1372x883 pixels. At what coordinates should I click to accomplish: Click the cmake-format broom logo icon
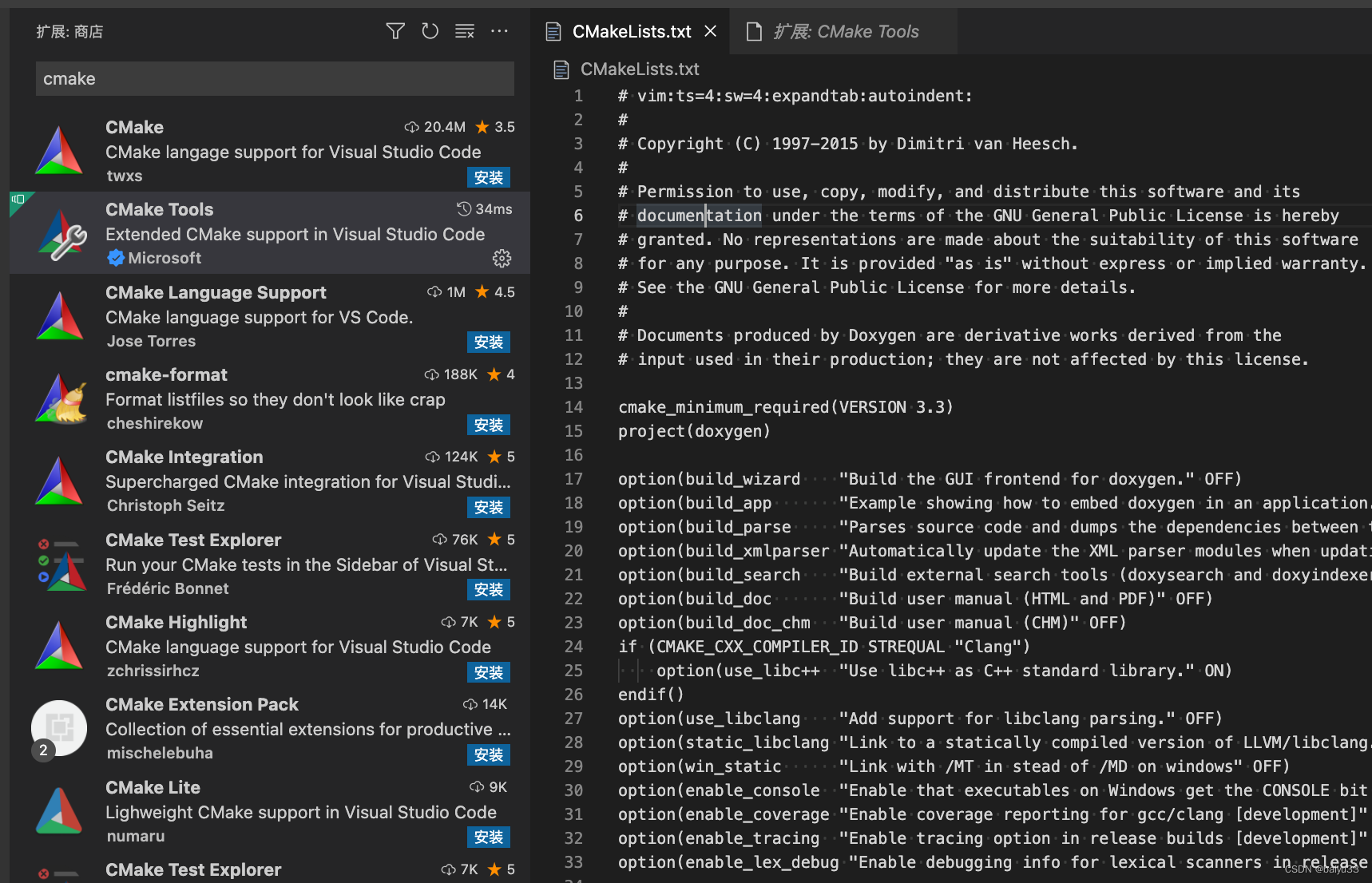(60, 398)
